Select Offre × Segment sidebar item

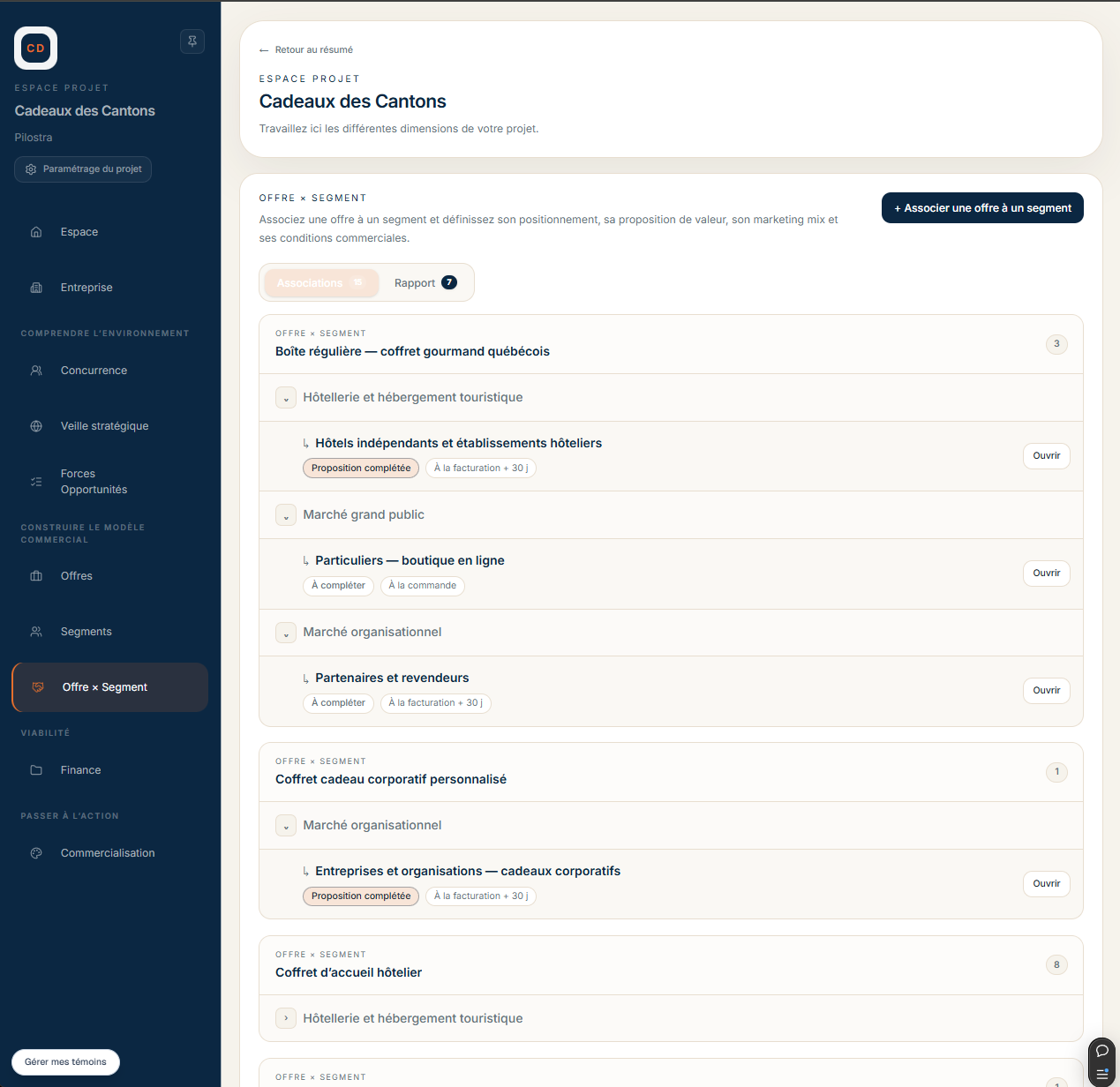coord(110,687)
